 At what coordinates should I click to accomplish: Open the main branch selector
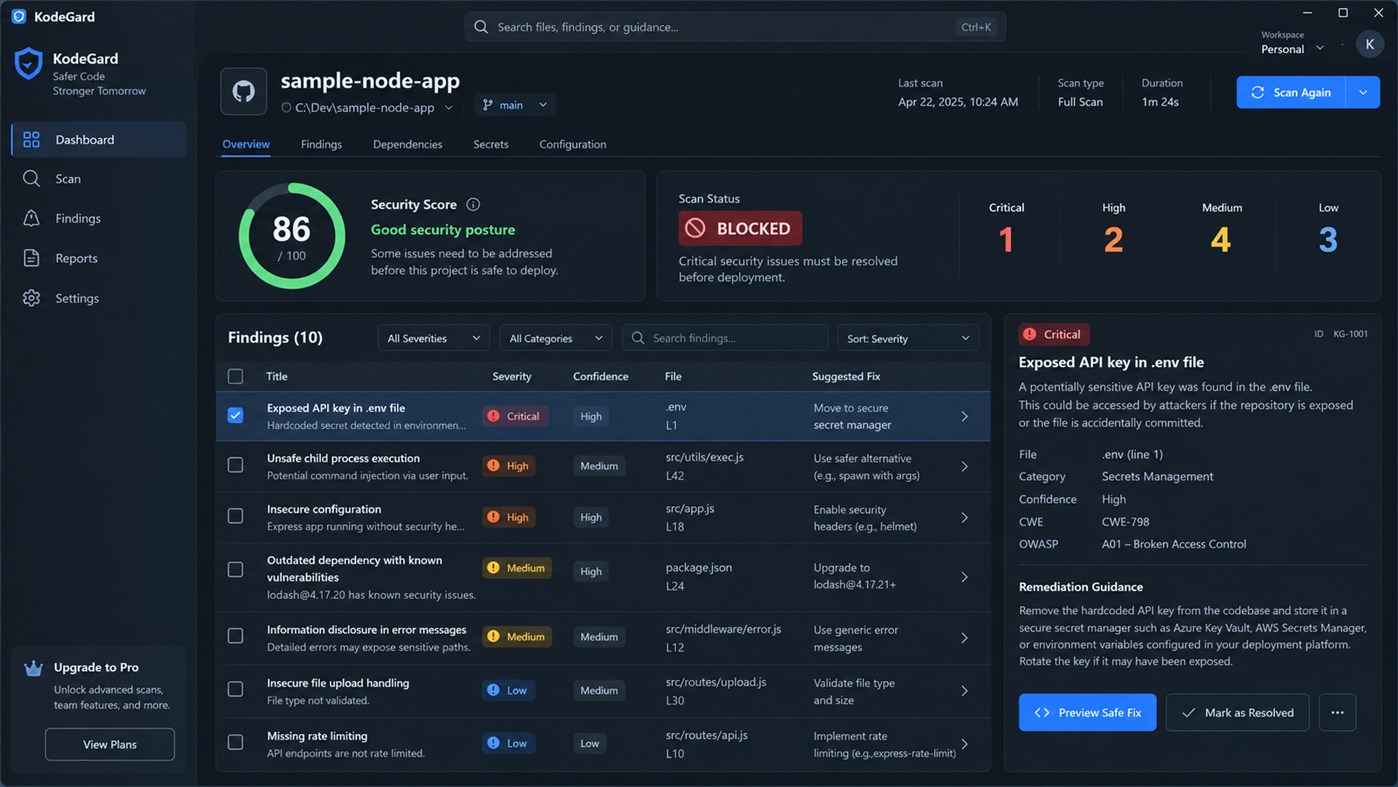(x=515, y=105)
